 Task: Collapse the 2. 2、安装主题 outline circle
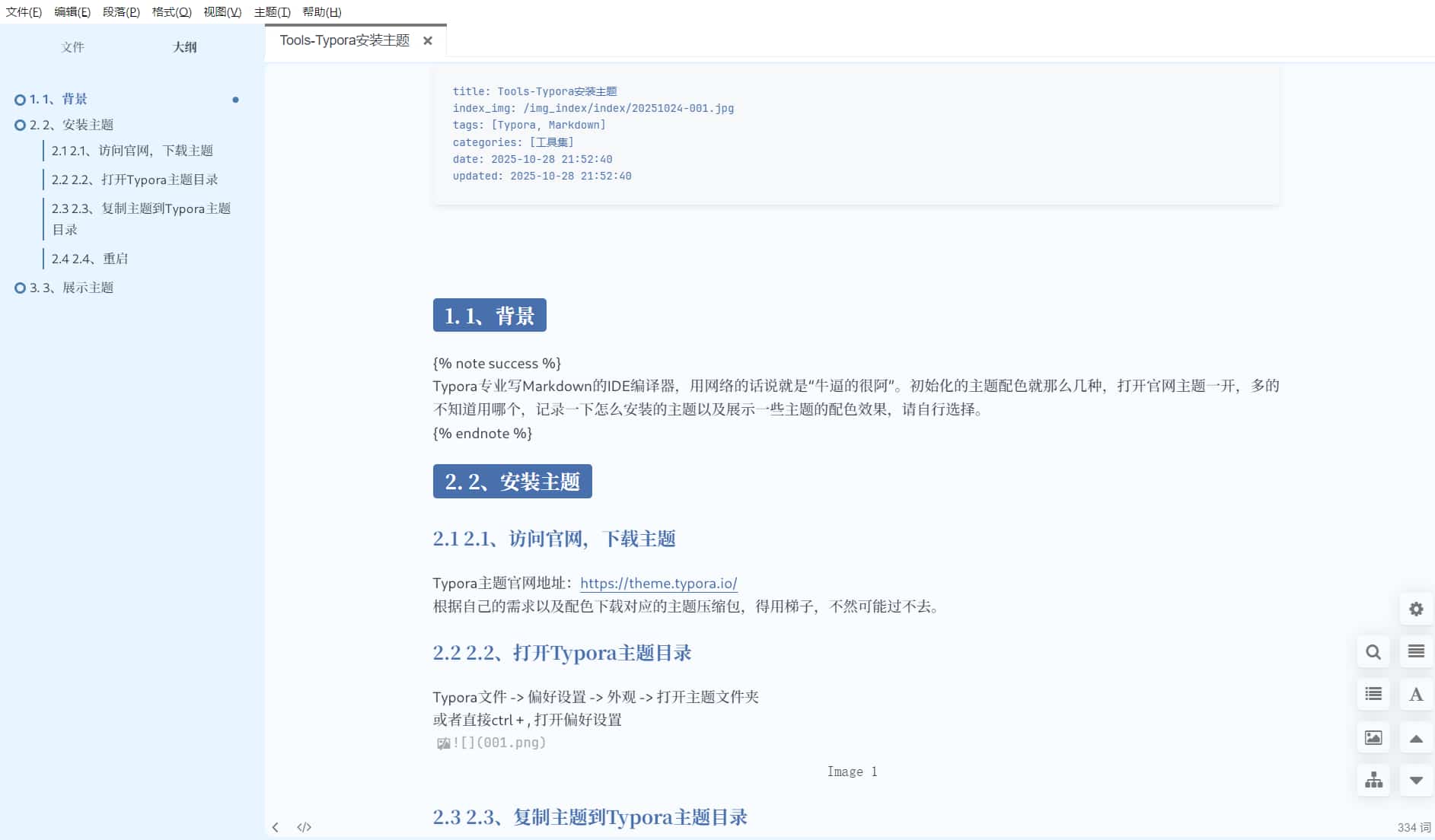tap(20, 125)
